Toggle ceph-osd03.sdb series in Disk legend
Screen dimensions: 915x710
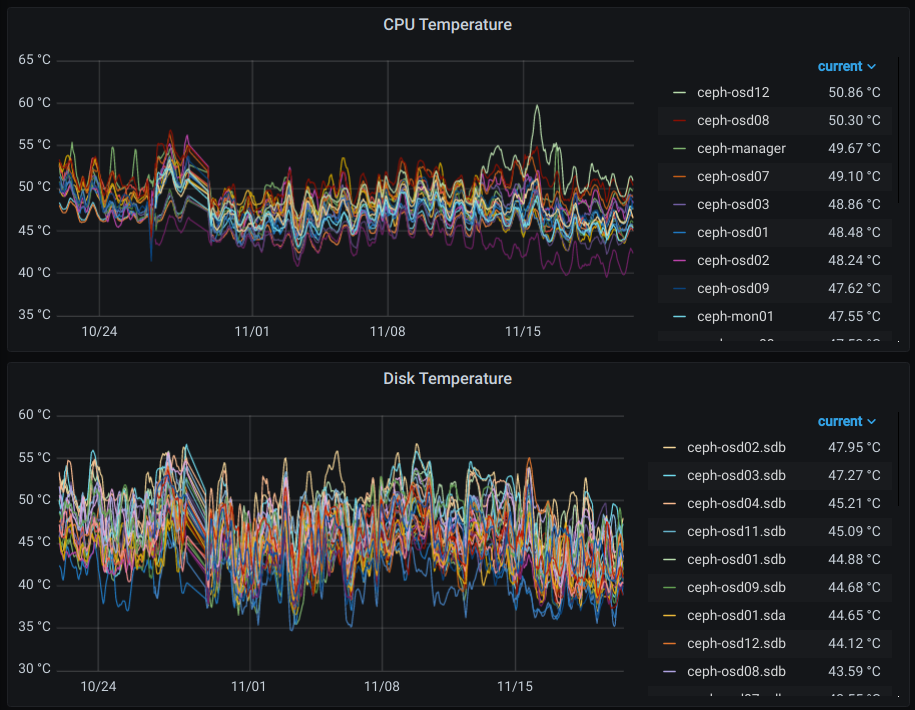(x=736, y=476)
